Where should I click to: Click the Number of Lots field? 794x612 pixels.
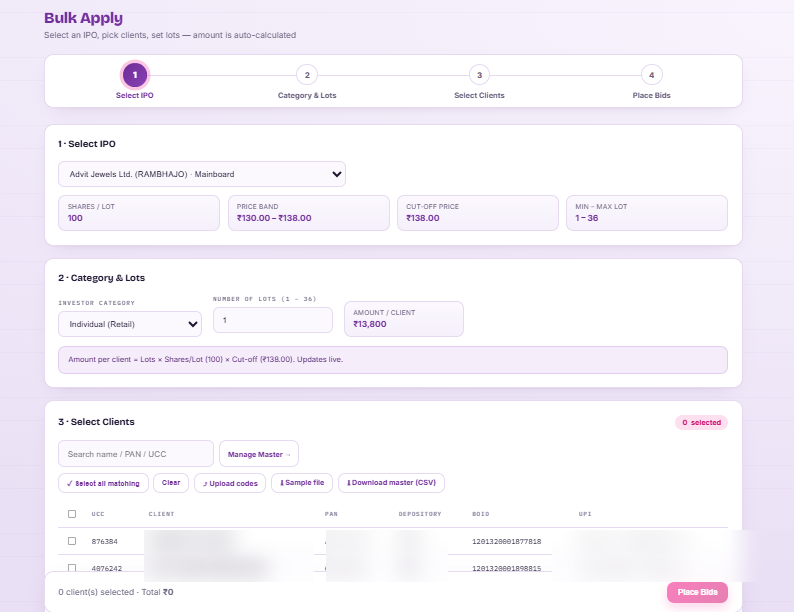272,320
